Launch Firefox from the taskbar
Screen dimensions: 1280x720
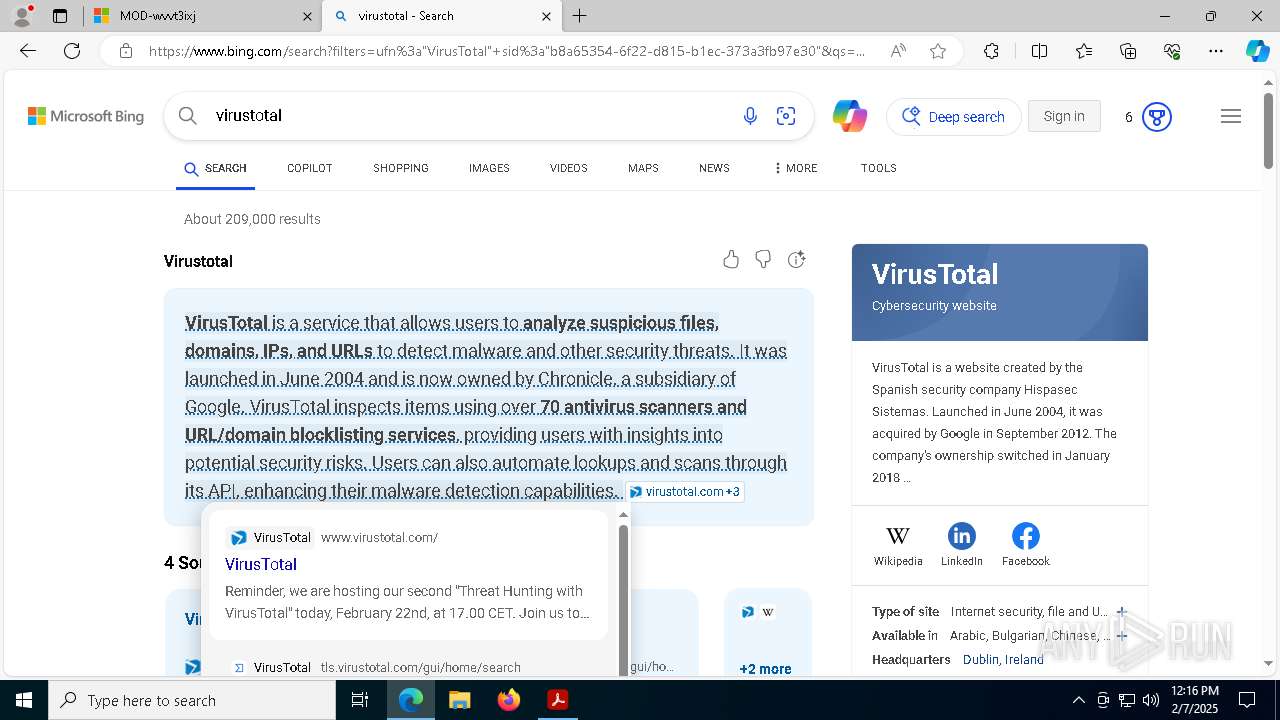(x=509, y=700)
